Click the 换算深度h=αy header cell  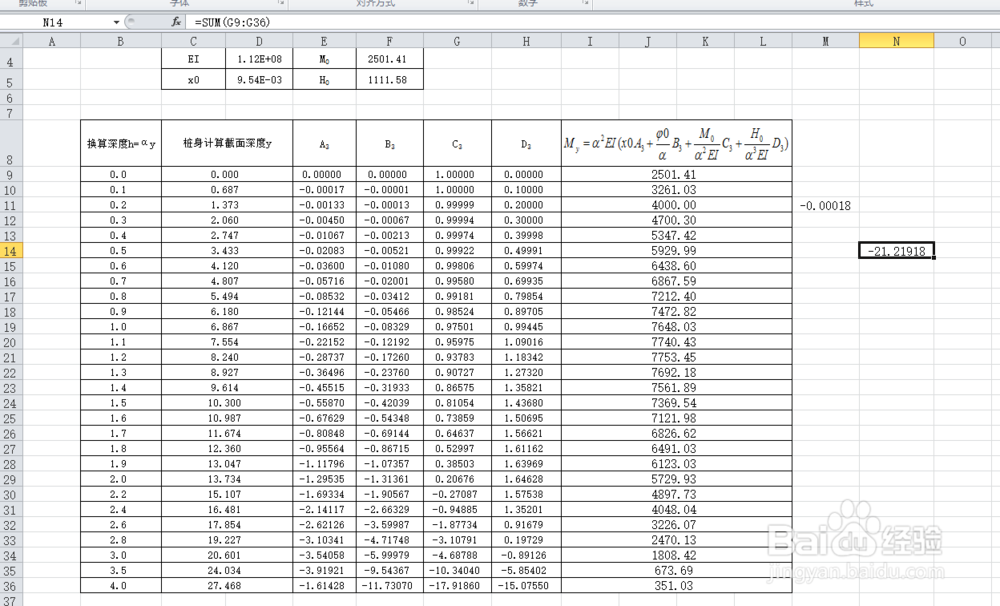[x=121, y=144]
